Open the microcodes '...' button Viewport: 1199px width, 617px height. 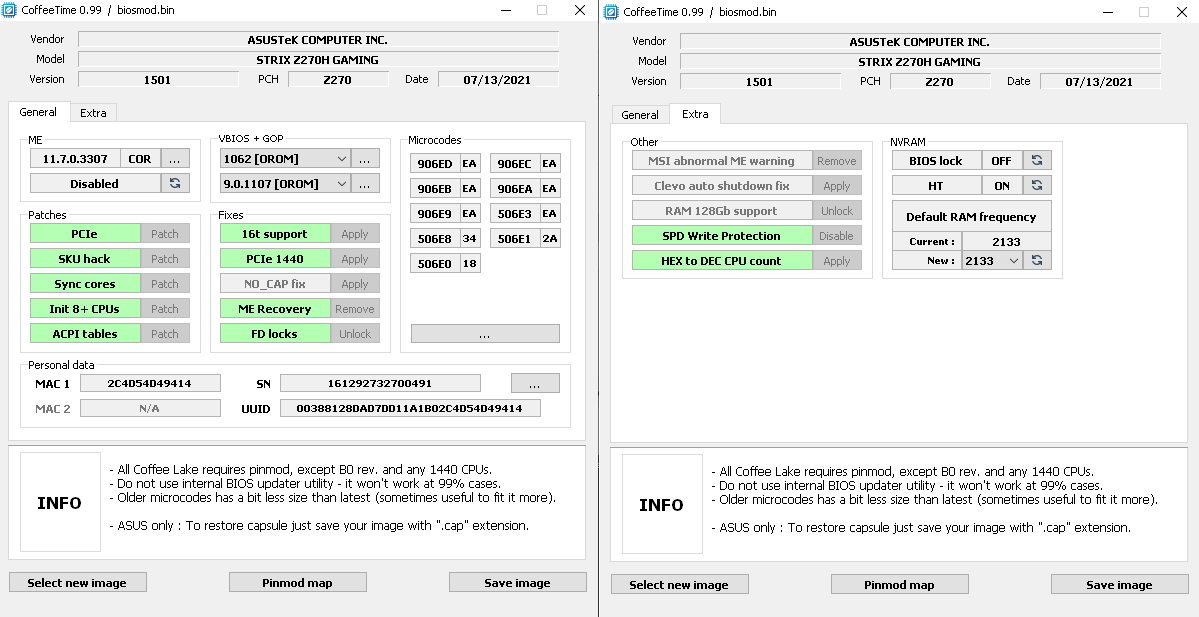click(485, 334)
